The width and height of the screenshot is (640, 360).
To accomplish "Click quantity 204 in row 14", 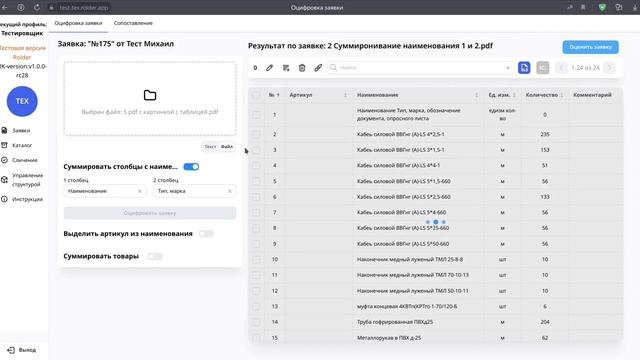I will tap(544, 322).
